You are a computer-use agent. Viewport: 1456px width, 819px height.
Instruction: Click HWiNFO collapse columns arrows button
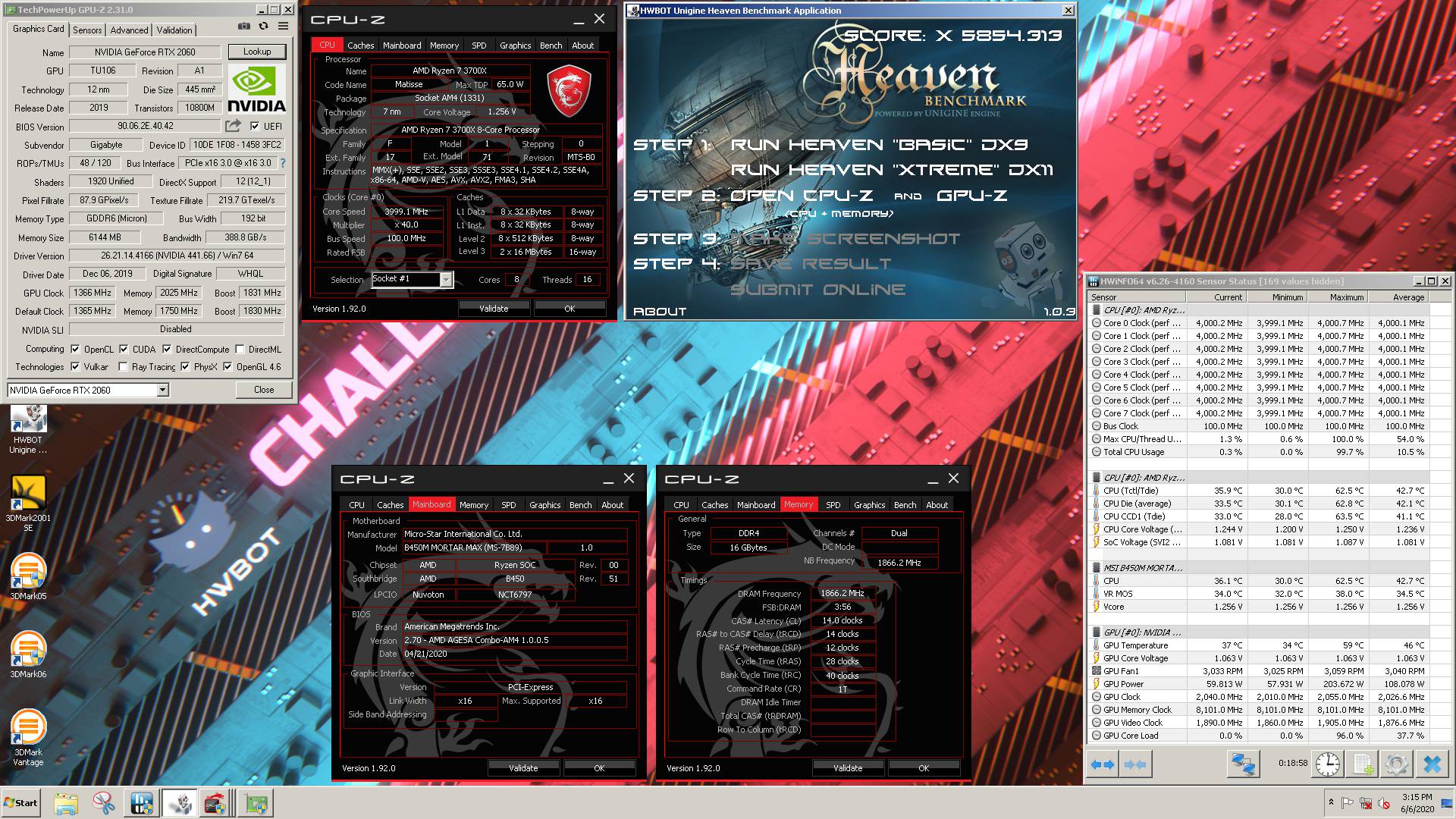[1135, 764]
